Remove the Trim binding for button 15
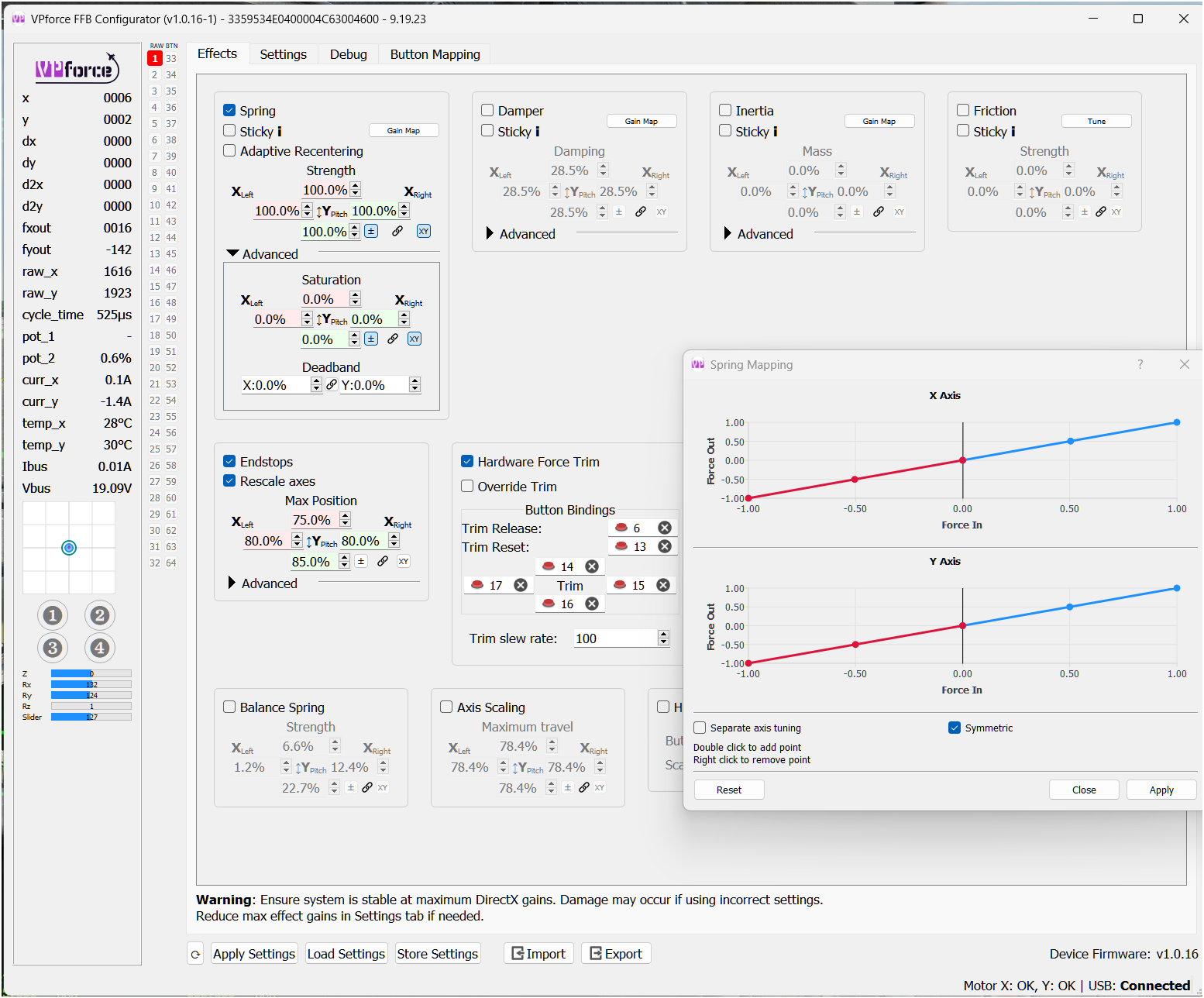 (x=663, y=585)
